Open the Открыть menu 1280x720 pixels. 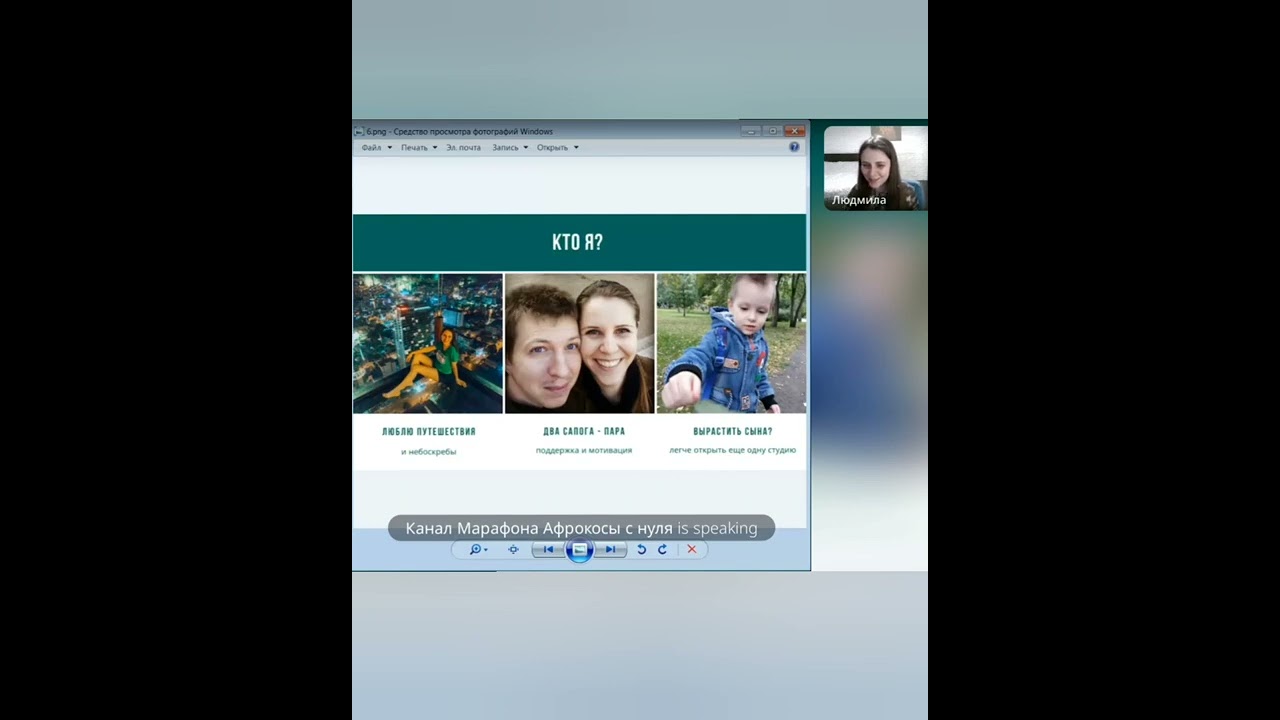click(x=558, y=147)
